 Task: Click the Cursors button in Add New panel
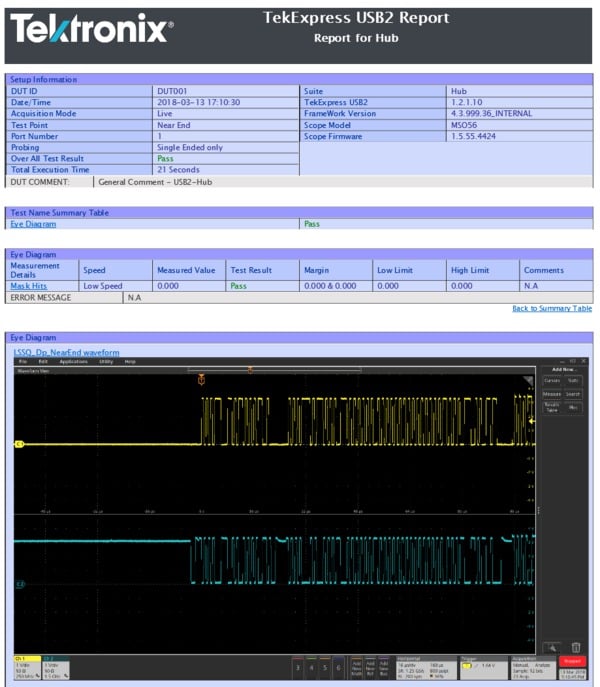coord(552,380)
